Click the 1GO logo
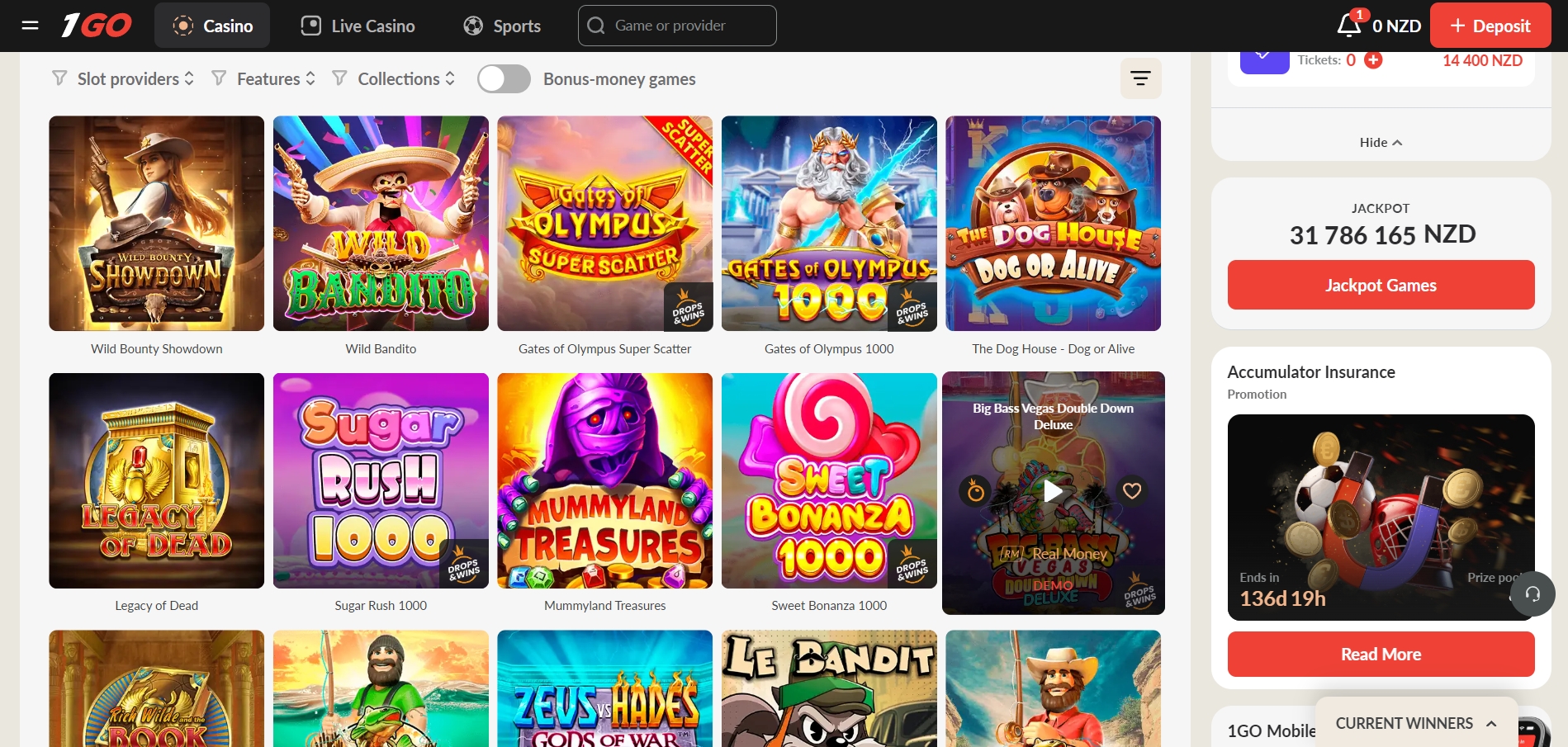The height and width of the screenshot is (747, 1568). 97,26
